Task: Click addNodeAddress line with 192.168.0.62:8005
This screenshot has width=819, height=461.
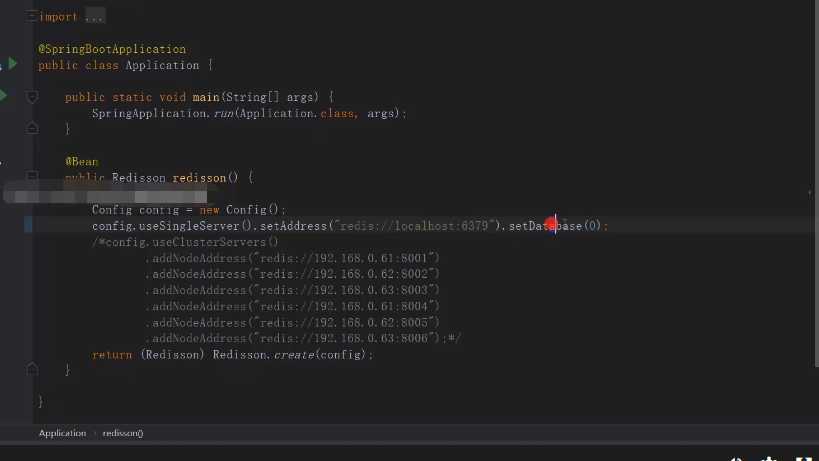Action: pos(292,323)
